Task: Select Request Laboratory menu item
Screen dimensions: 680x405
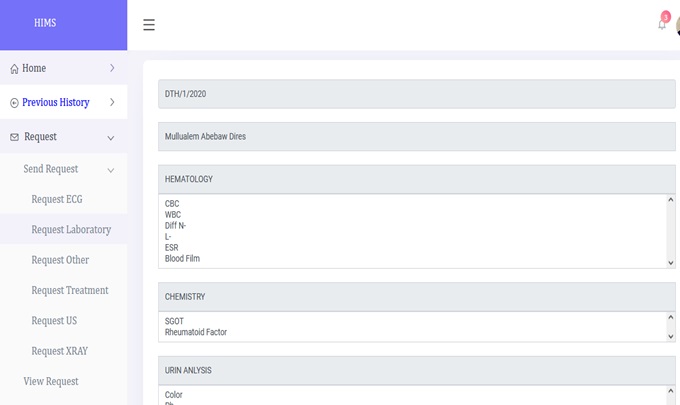Action: tap(71, 230)
